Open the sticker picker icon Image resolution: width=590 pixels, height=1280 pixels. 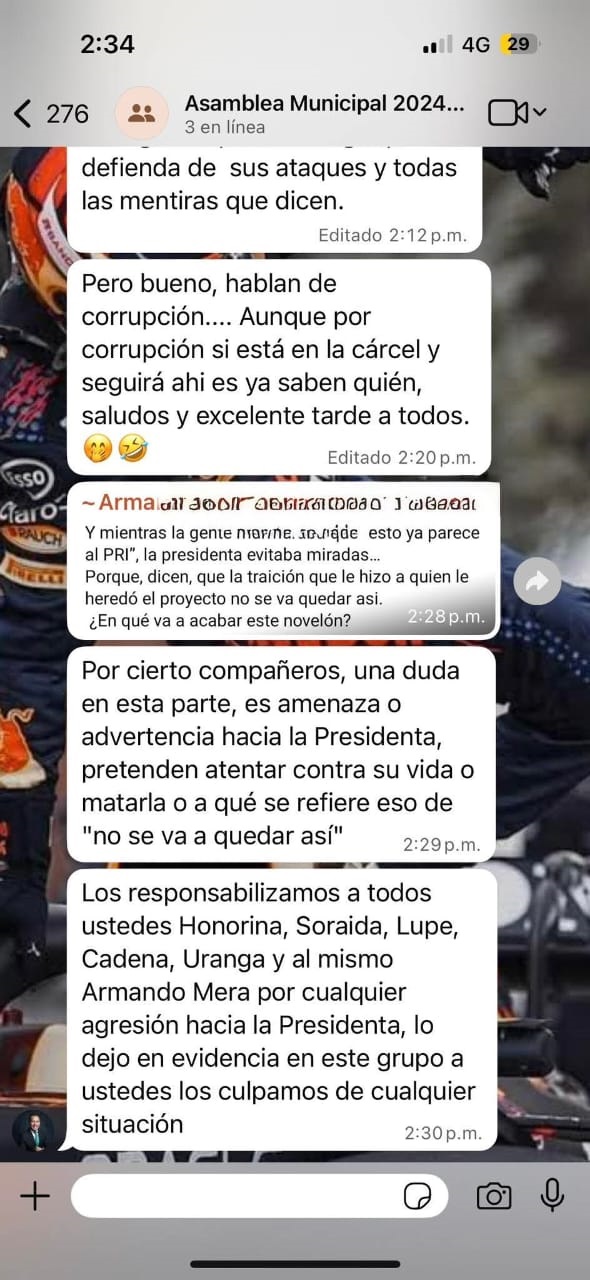tap(418, 1196)
